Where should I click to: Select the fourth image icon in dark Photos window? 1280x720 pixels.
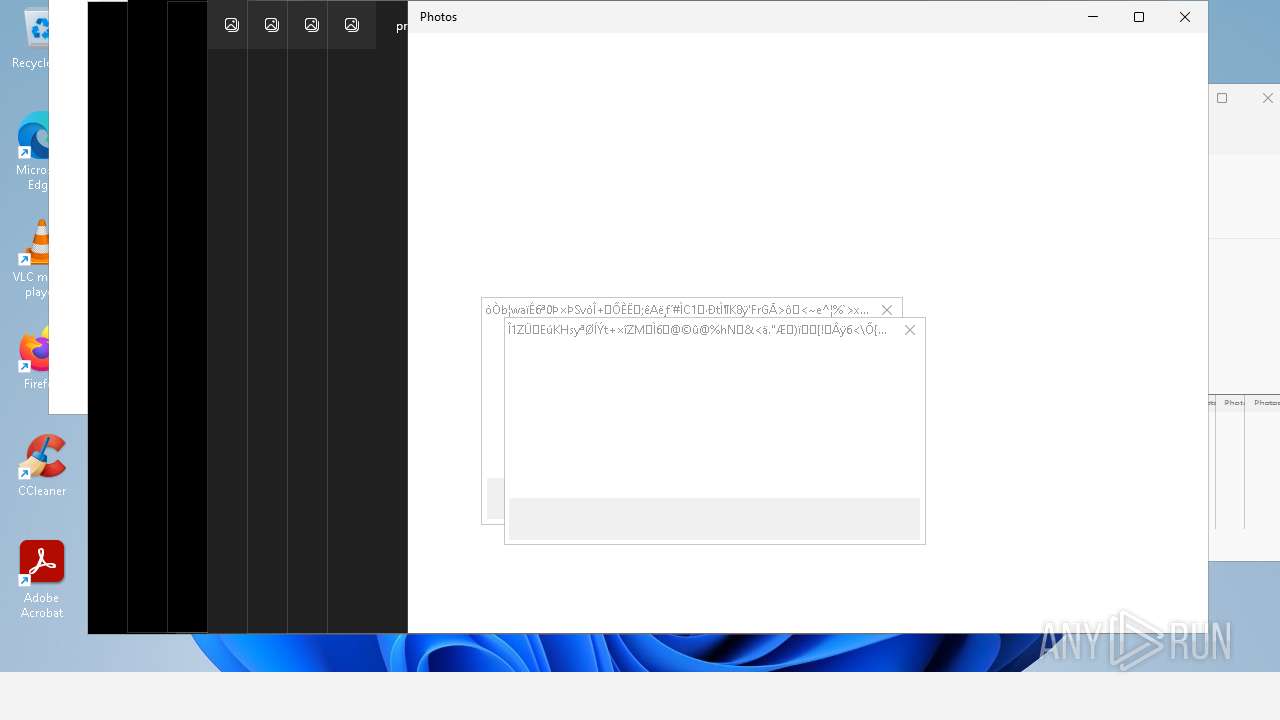(352, 25)
